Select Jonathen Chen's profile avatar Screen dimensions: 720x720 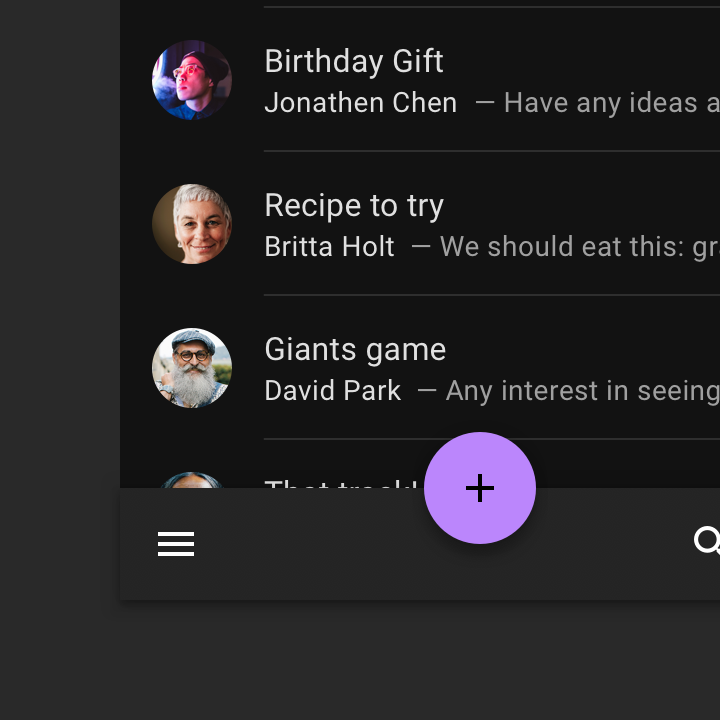[x=192, y=80]
